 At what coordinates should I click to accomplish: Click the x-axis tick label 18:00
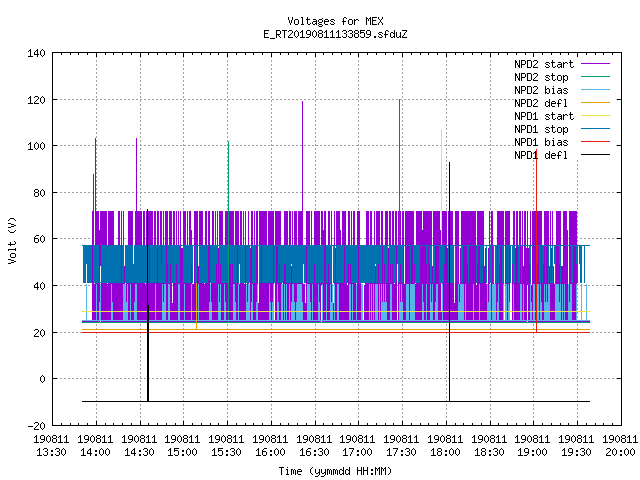[445, 452]
